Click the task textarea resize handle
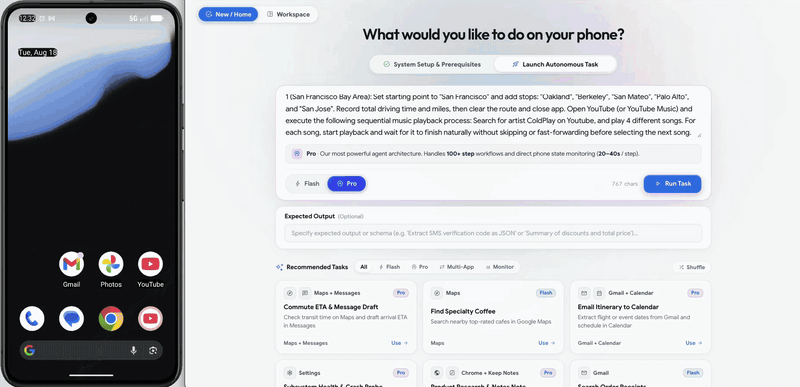This screenshot has width=800, height=387. click(699, 135)
